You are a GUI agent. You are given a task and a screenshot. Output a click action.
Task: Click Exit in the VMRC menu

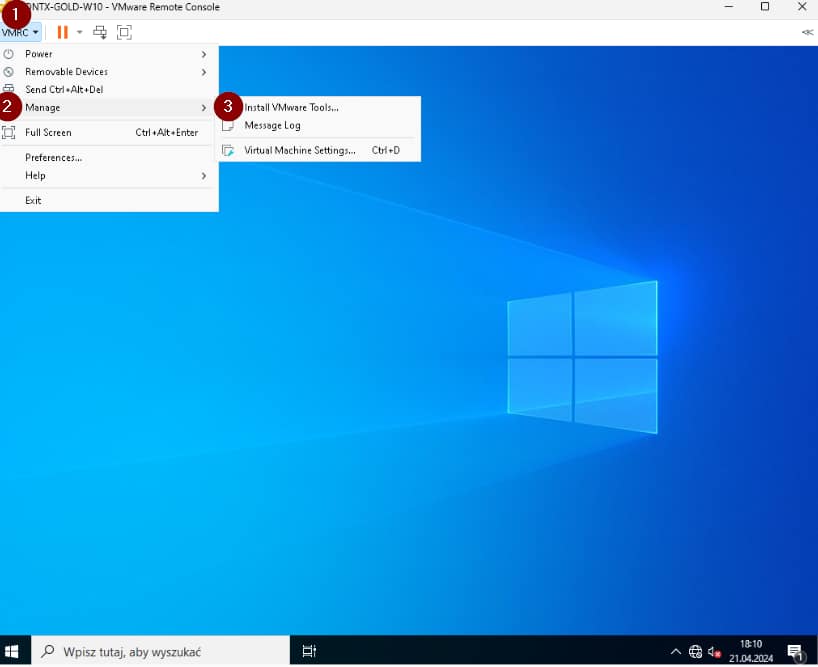(34, 200)
